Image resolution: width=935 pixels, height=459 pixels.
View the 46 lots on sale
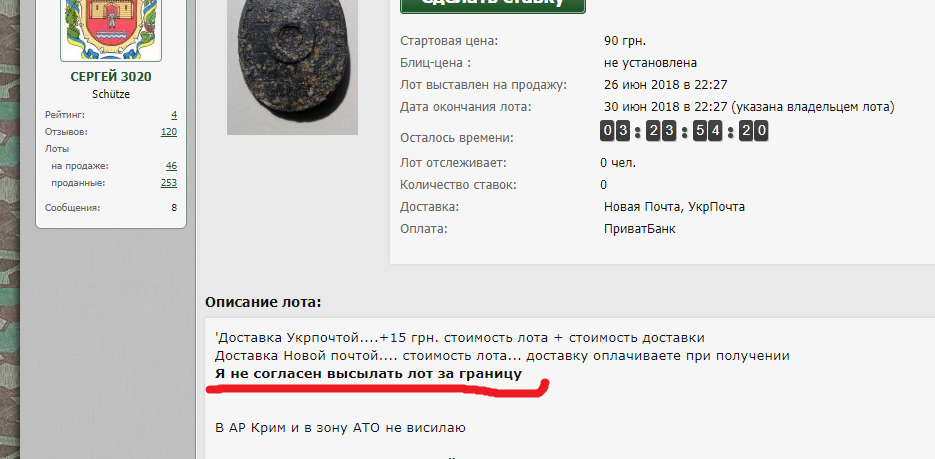pyautogui.click(x=171, y=166)
